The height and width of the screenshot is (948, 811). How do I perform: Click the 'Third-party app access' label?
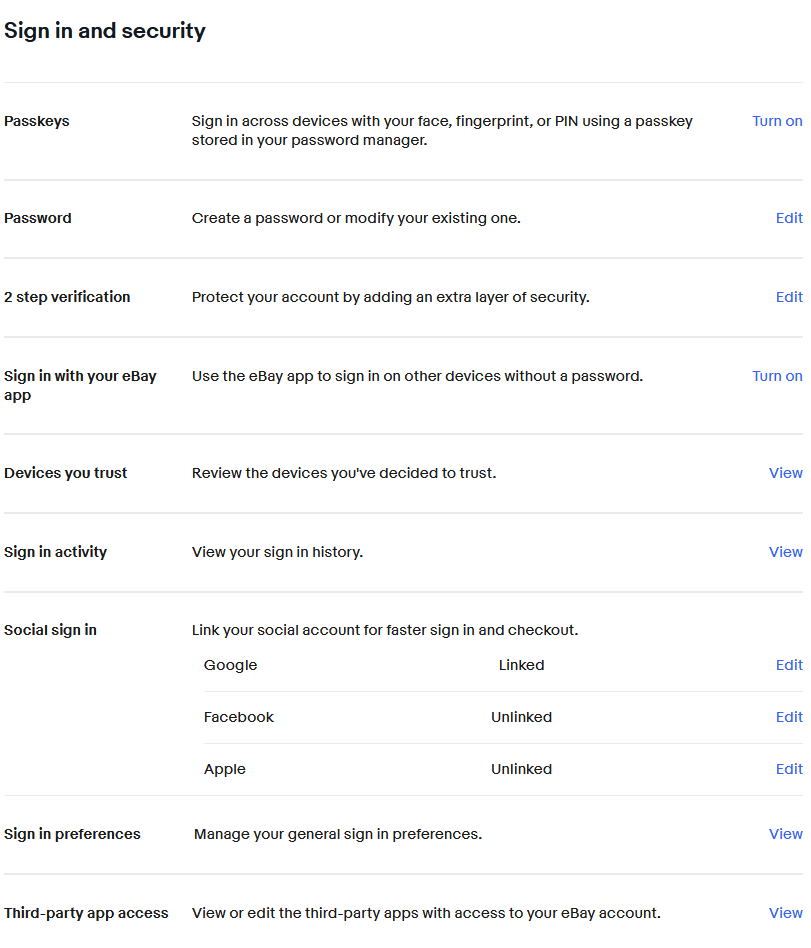pyautogui.click(x=86, y=913)
